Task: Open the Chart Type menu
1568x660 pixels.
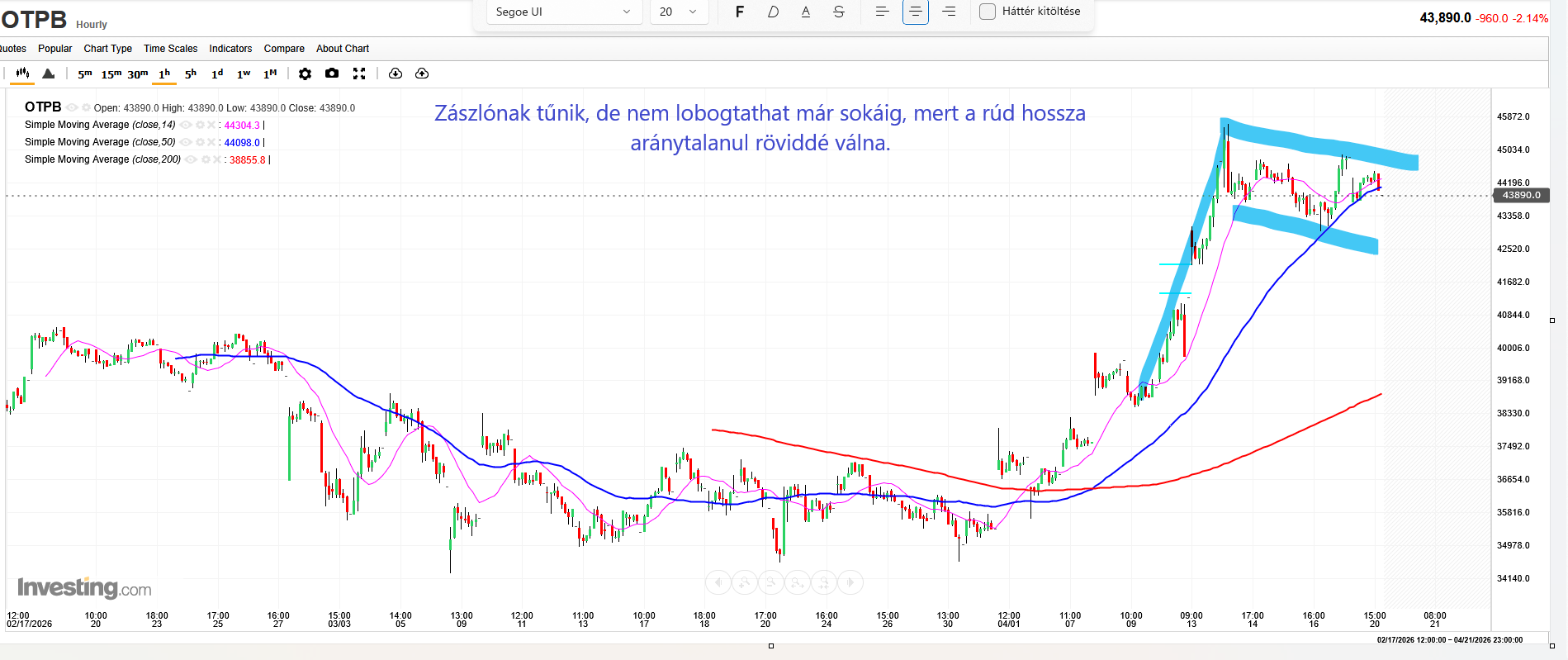Action: 107,49
